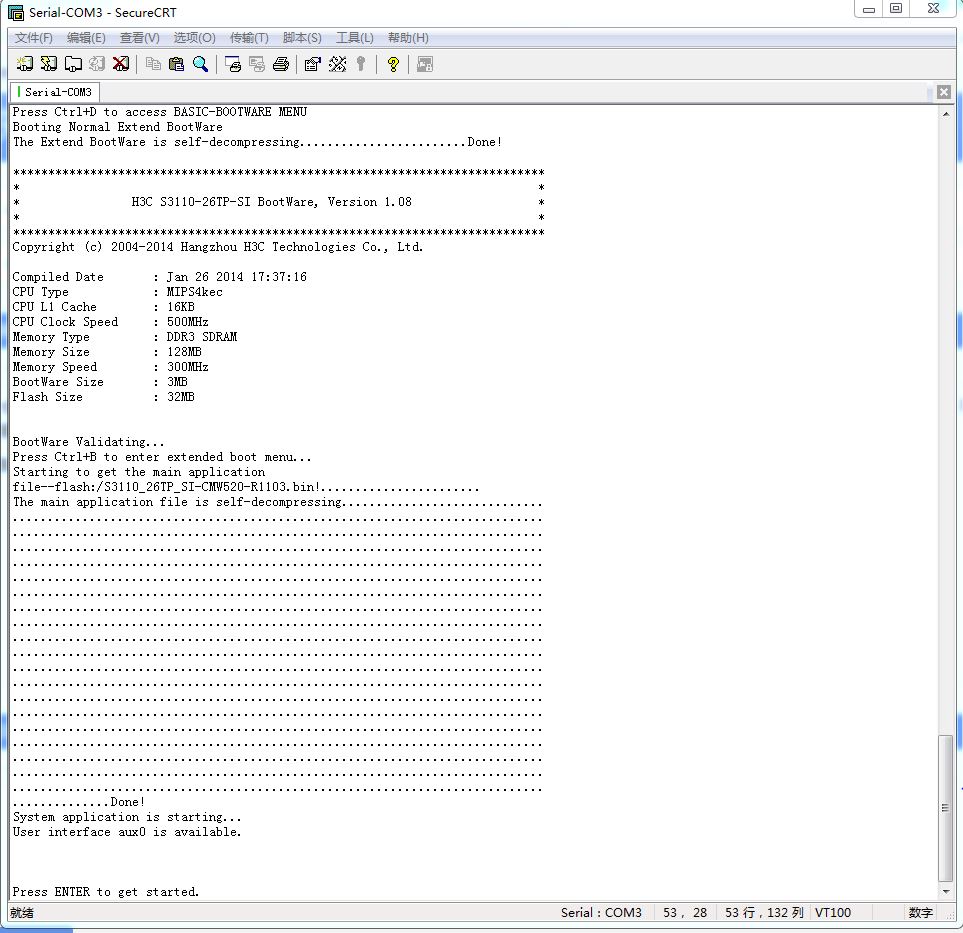Click the grayed key agent icon

click(361, 64)
